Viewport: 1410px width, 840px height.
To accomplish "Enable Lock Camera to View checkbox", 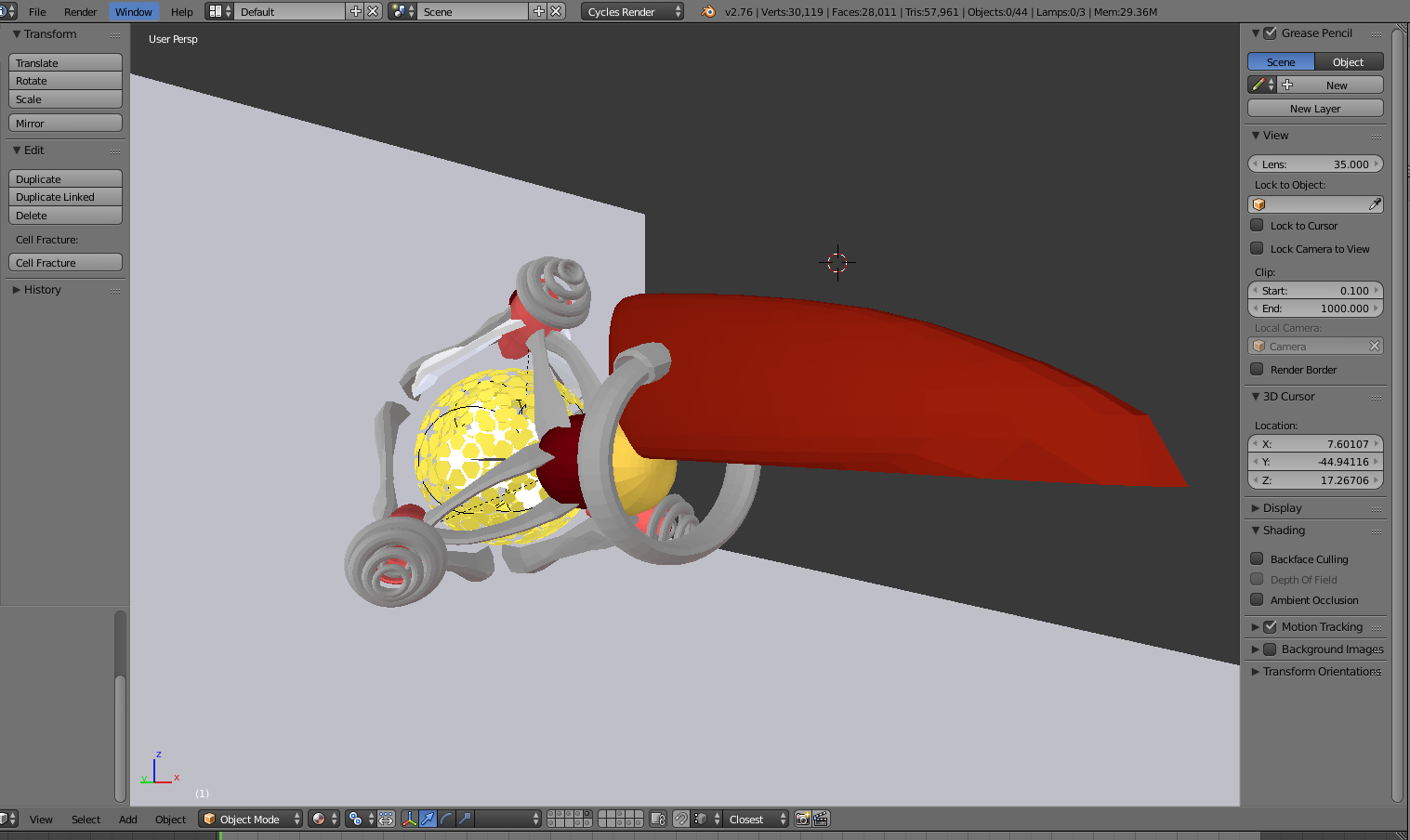I will [1257, 248].
